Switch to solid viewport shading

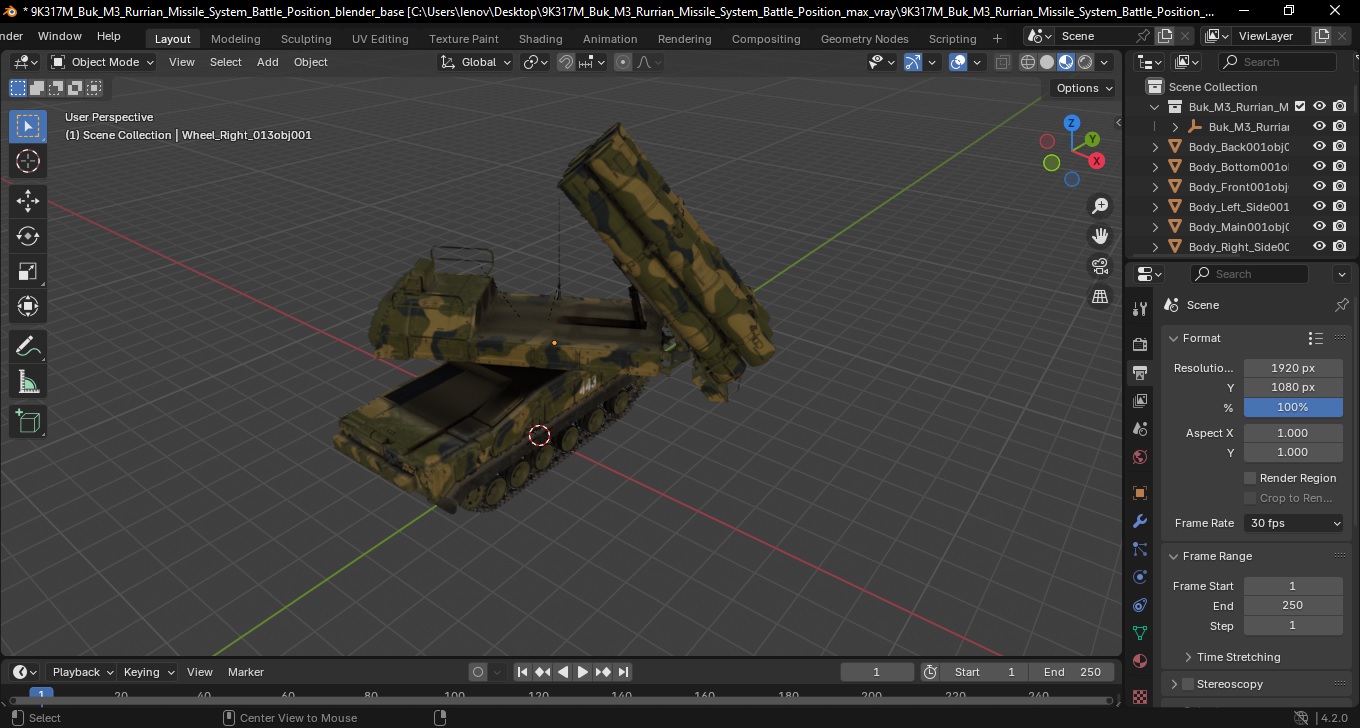point(1047,62)
